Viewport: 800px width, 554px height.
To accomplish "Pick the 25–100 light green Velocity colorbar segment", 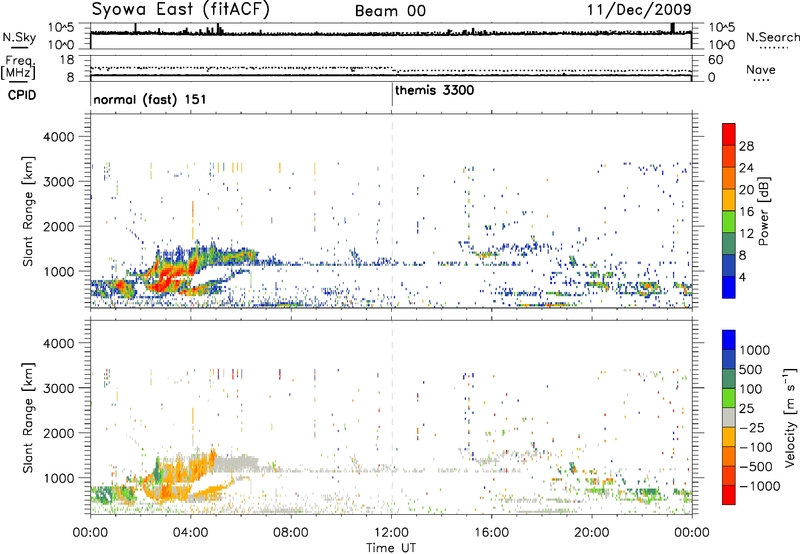I will pyautogui.click(x=729, y=398).
